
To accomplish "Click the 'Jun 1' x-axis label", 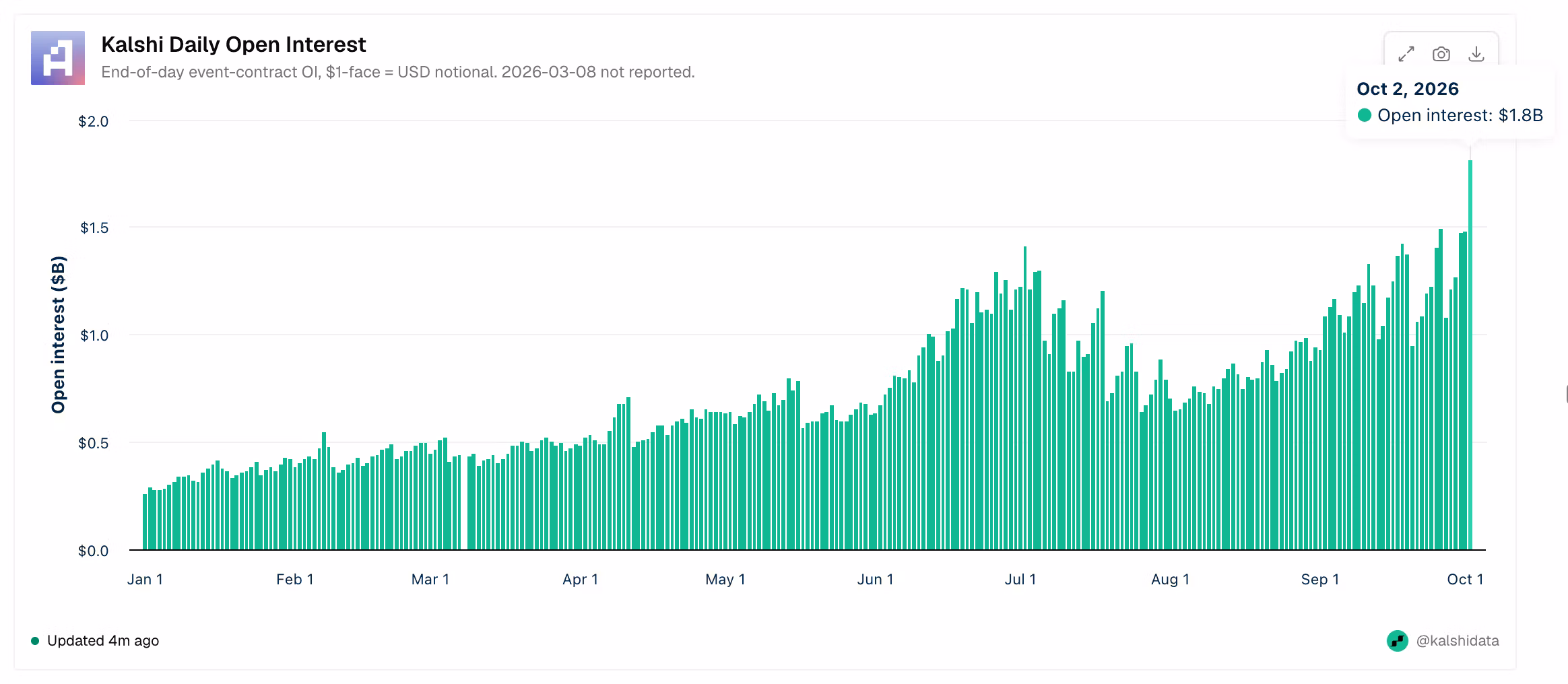I will 876,579.
